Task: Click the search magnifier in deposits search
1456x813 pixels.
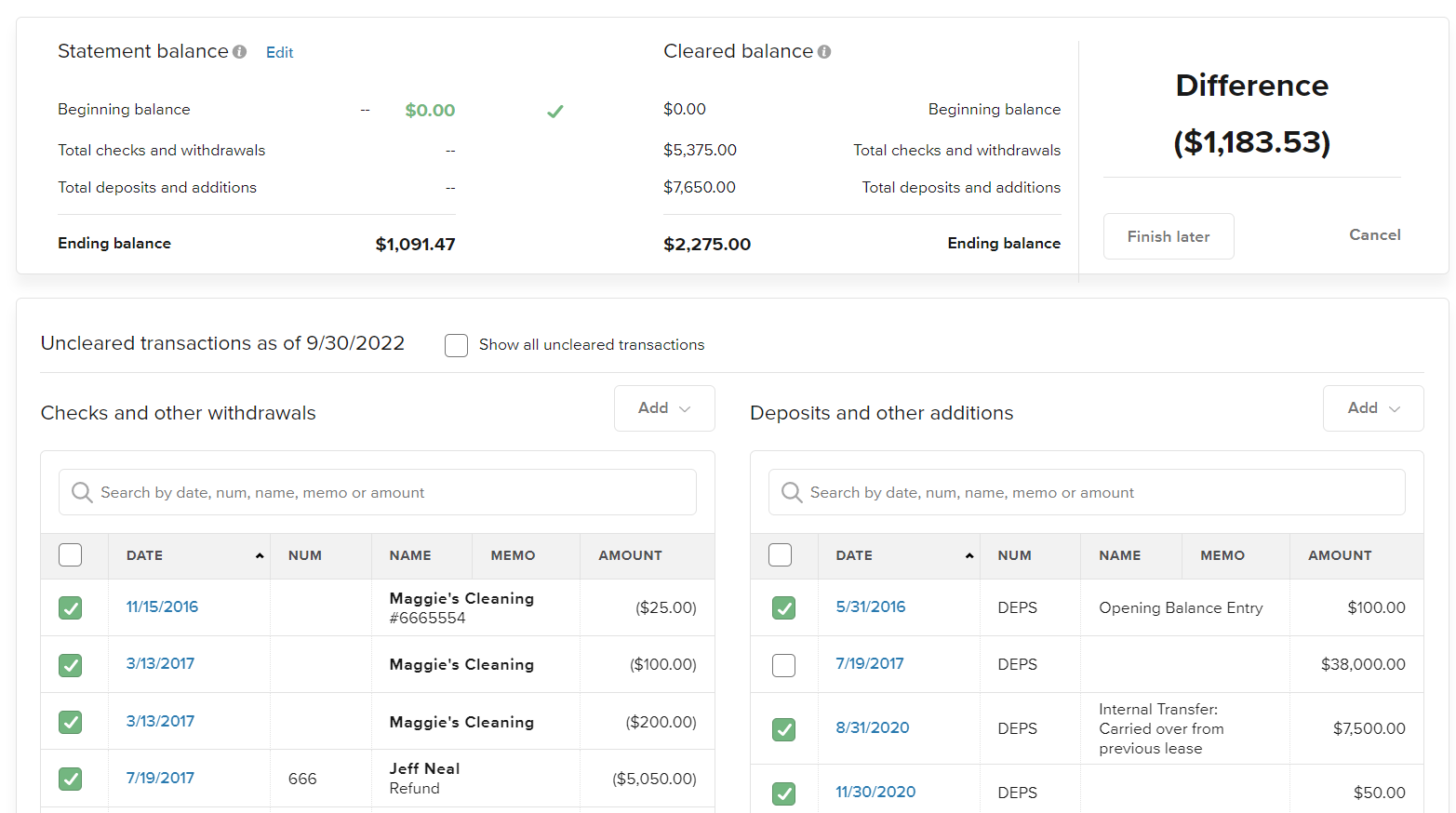Action: point(792,492)
